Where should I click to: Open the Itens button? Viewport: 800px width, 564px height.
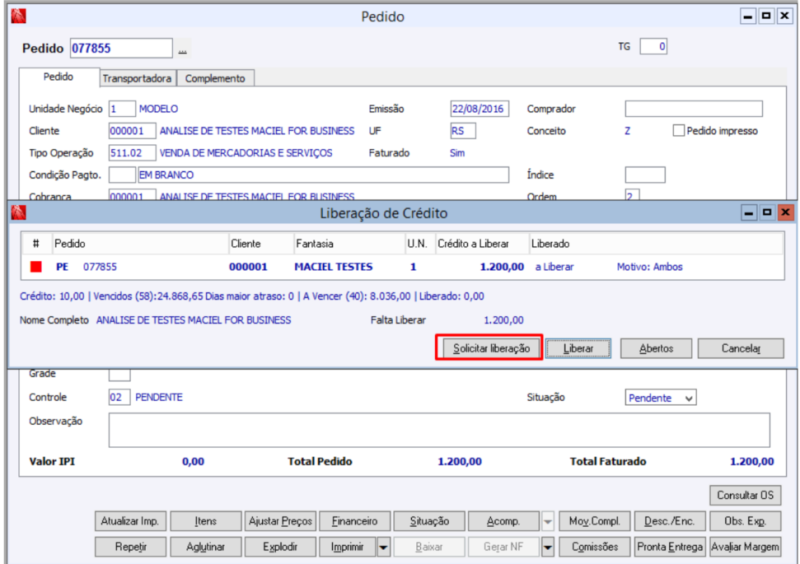click(x=206, y=521)
